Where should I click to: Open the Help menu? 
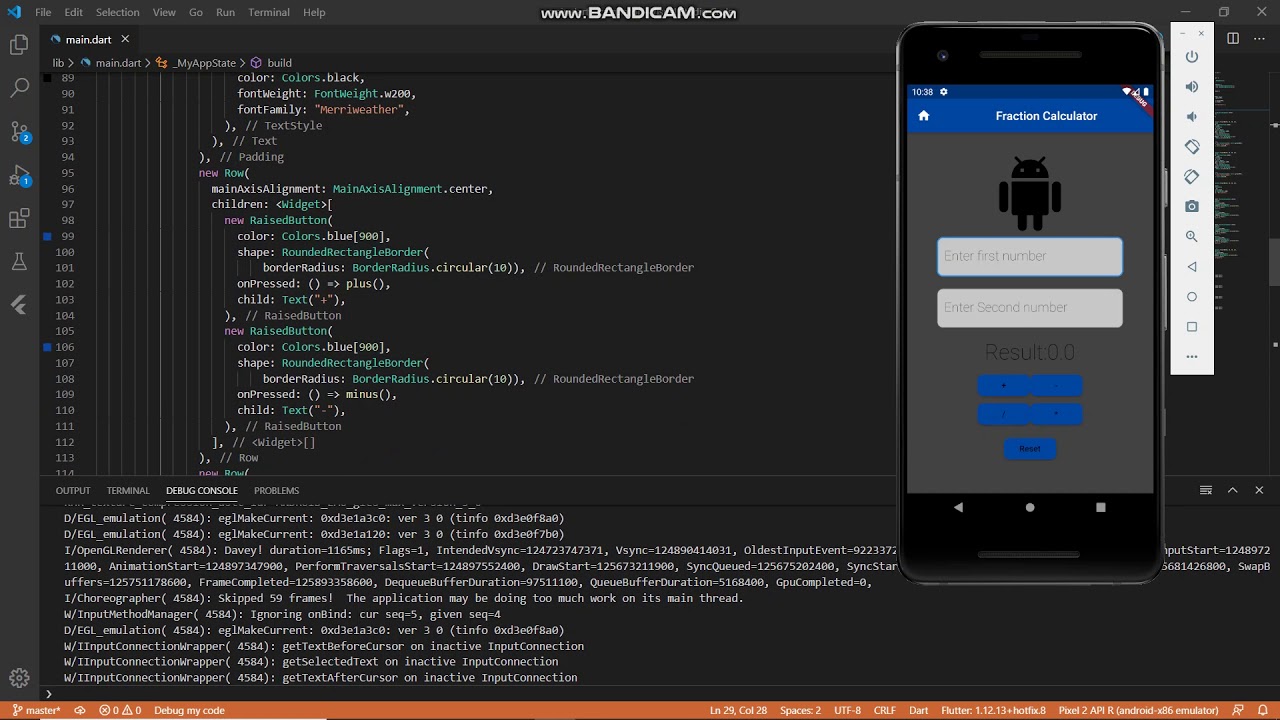coord(314,12)
